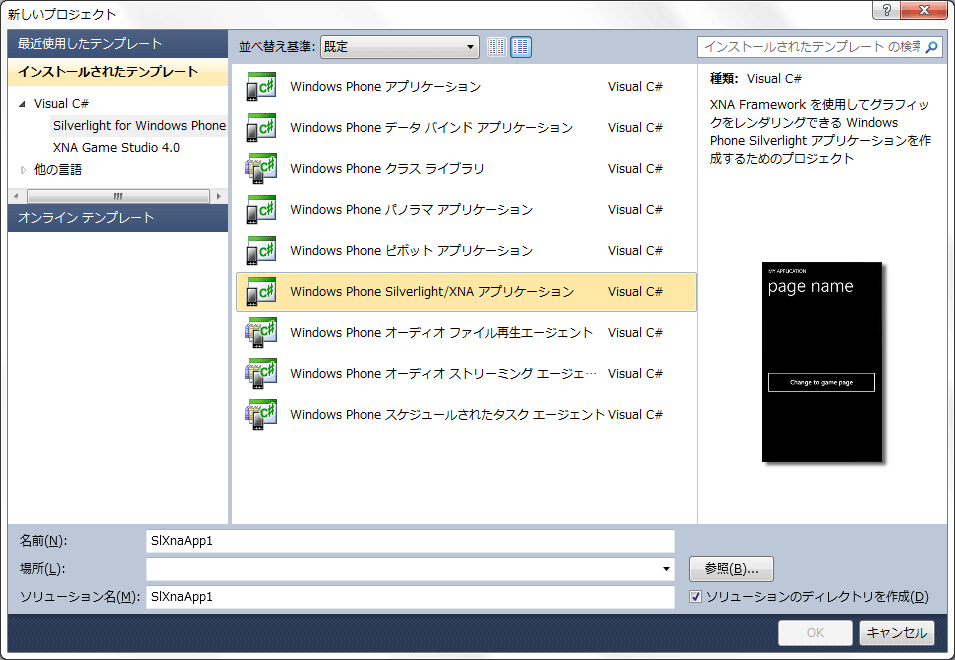This screenshot has height=660, width=955.
Task: Click the 参照(B)... browse button
Action: click(731, 569)
